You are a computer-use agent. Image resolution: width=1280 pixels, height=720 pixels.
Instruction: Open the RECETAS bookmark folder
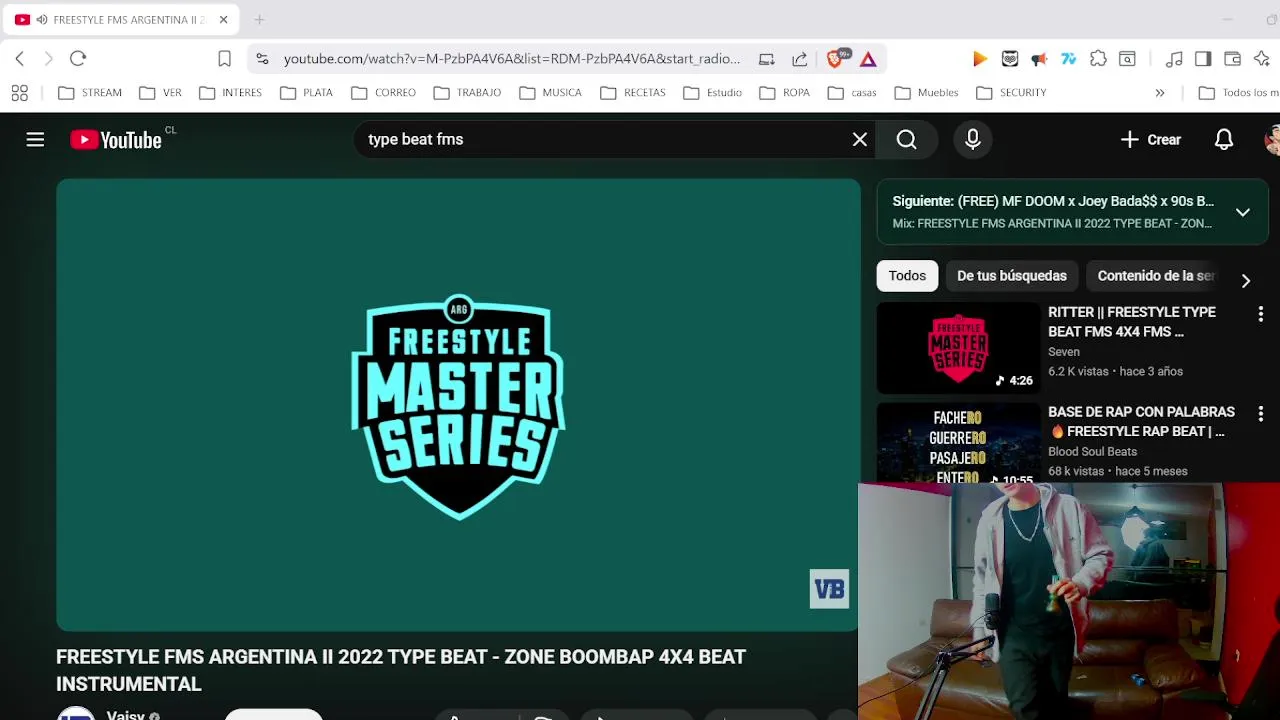point(633,93)
